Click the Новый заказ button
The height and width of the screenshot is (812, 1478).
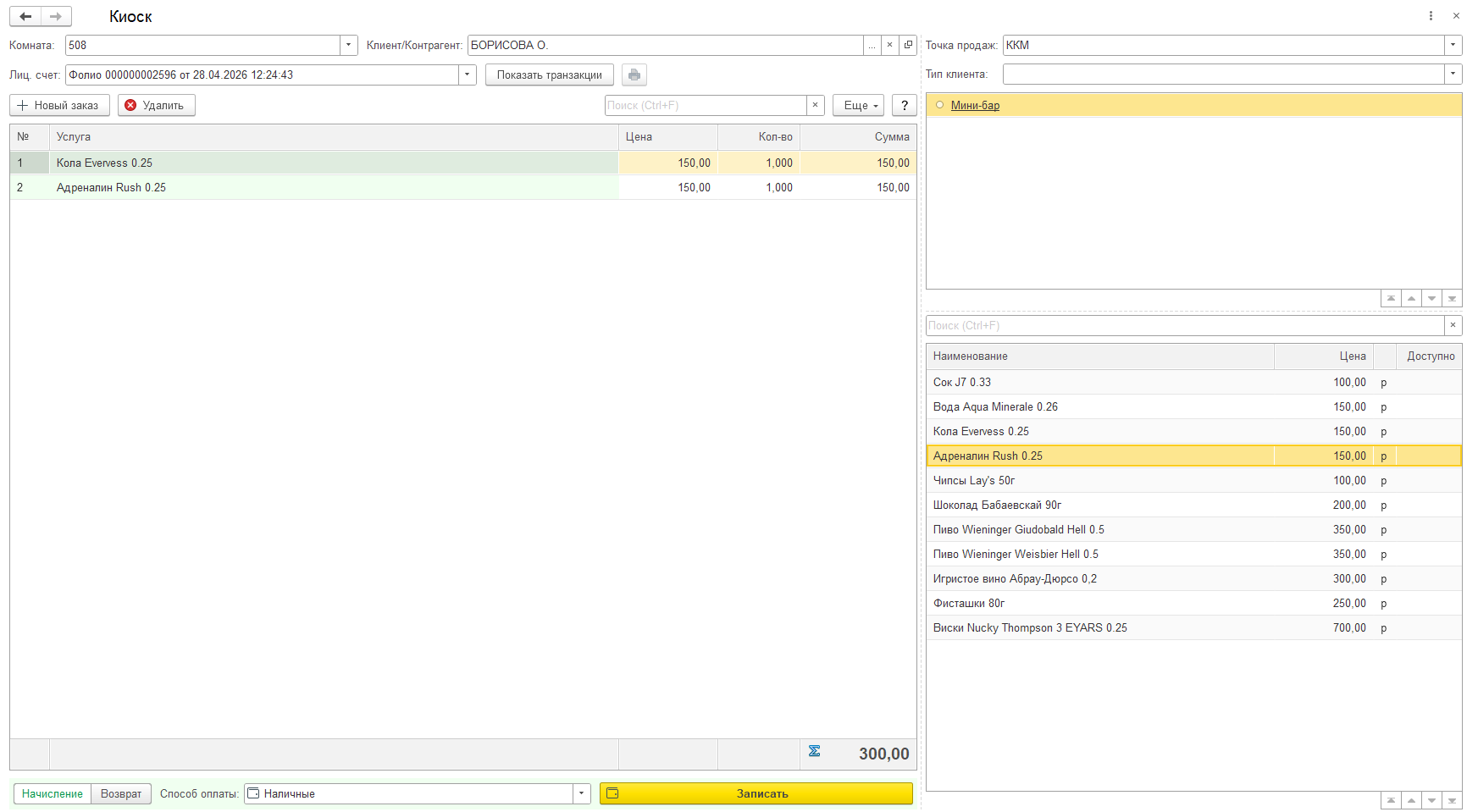pos(59,105)
